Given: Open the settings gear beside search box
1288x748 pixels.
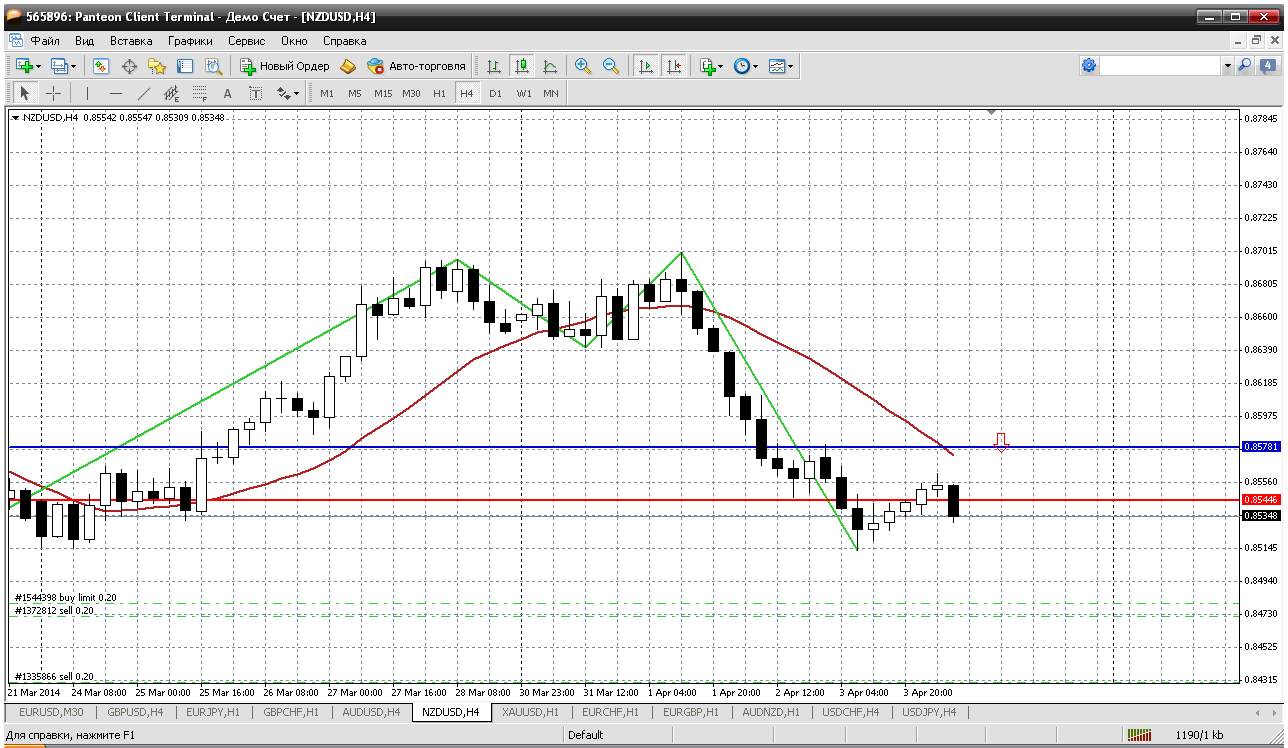Looking at the screenshot, I should pyautogui.click(x=1089, y=66).
